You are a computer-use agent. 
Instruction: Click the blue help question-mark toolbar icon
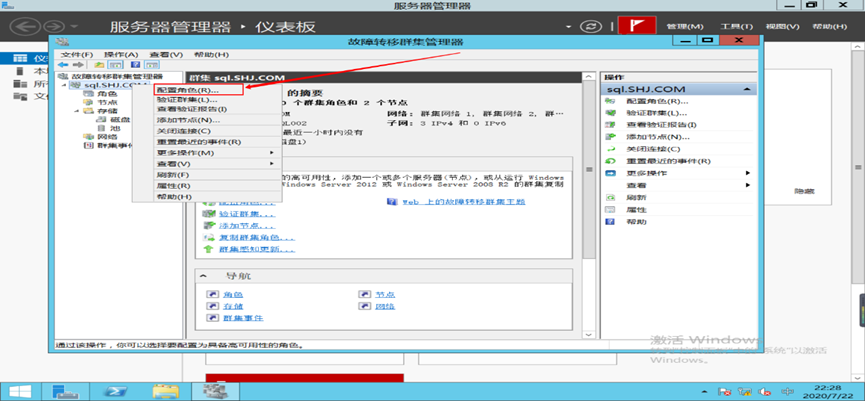point(134,65)
